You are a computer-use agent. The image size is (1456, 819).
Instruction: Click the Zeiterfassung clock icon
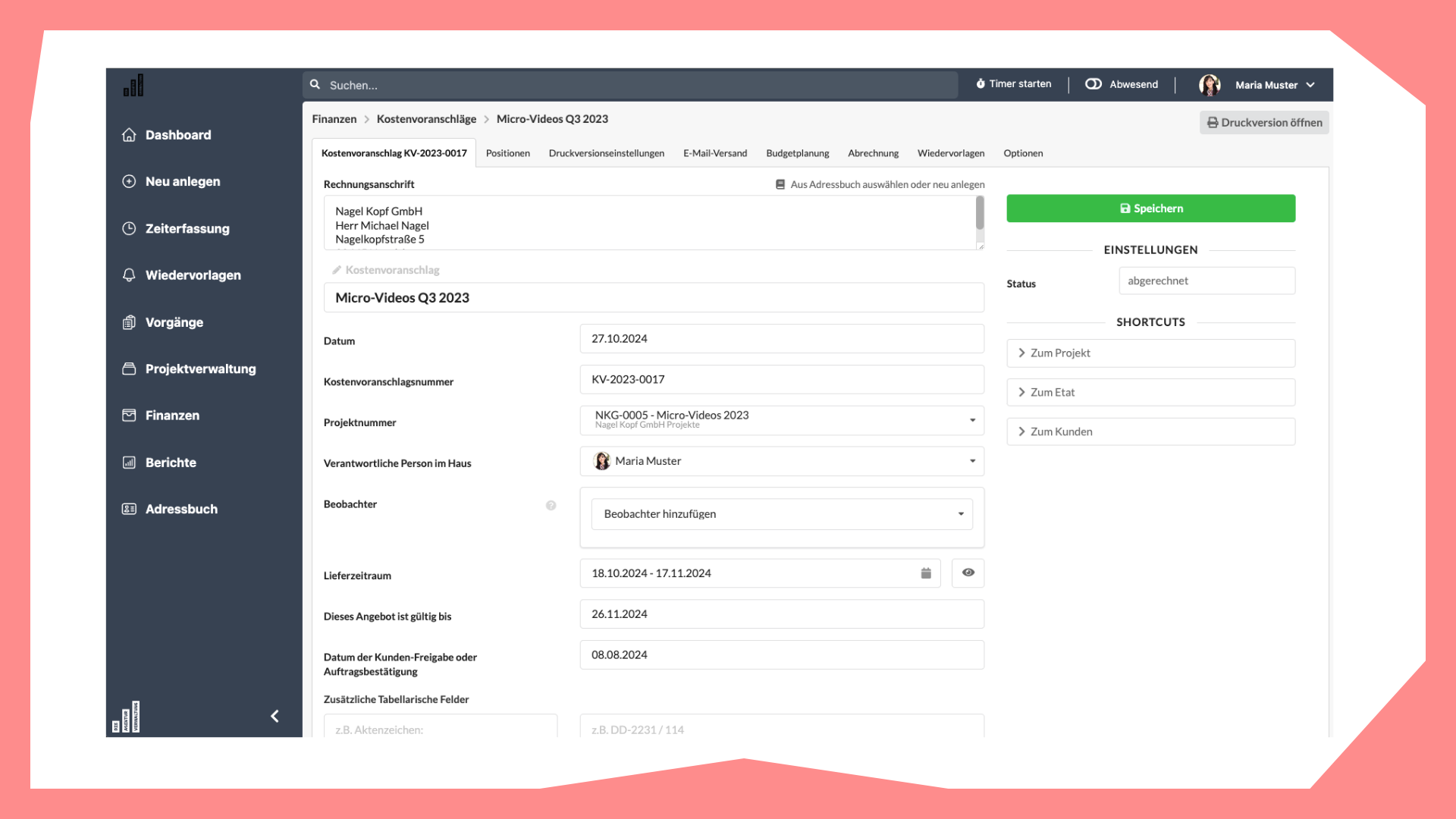[x=130, y=228]
